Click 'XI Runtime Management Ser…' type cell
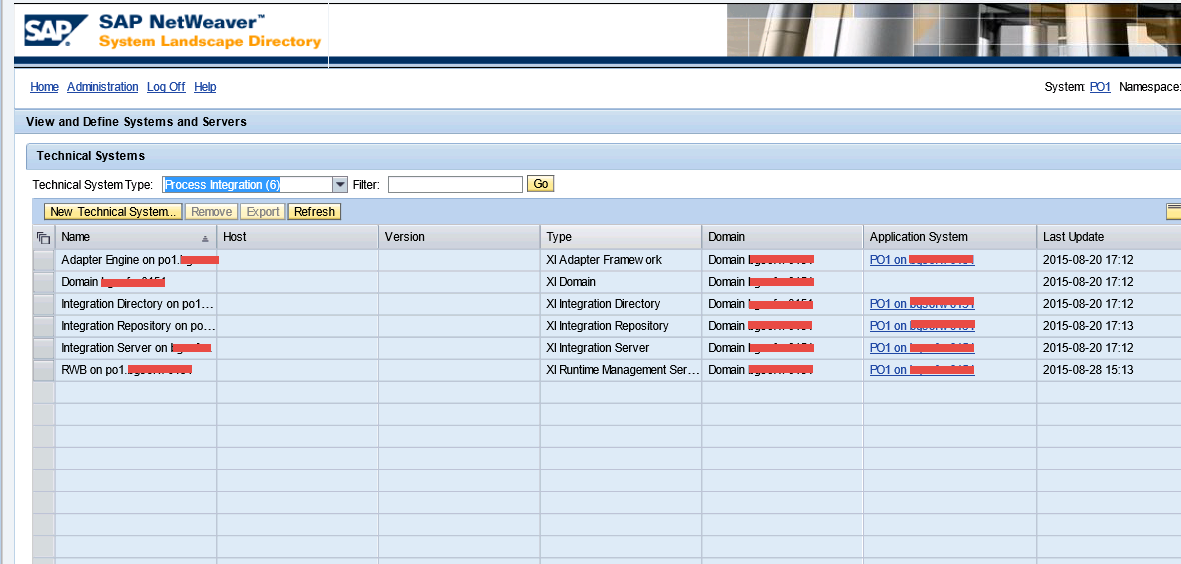This screenshot has height=564, width=1181. [621, 370]
